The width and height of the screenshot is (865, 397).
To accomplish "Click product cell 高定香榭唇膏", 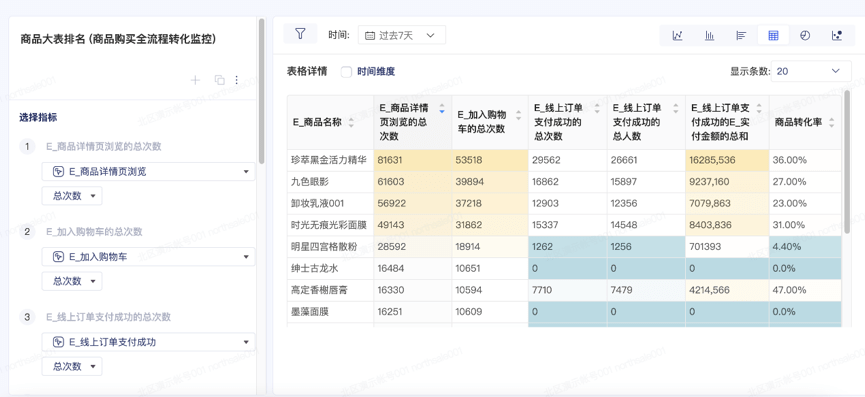I will [330, 290].
